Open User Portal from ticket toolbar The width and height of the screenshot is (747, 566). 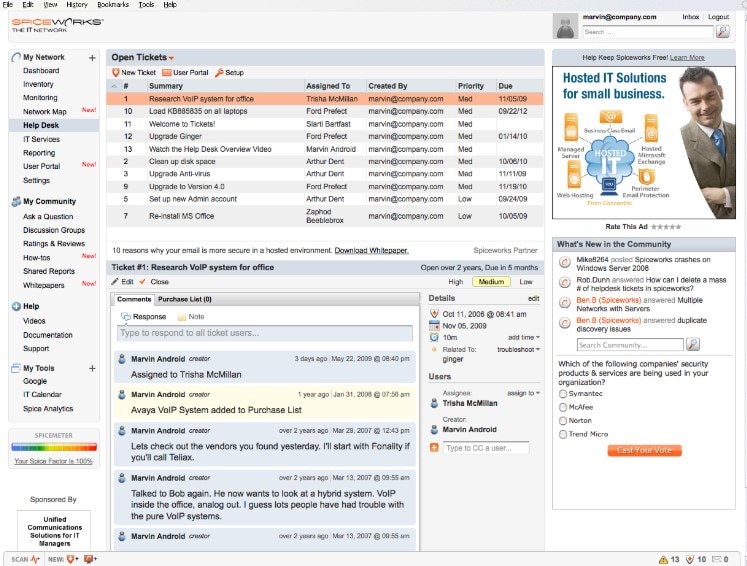coord(185,72)
